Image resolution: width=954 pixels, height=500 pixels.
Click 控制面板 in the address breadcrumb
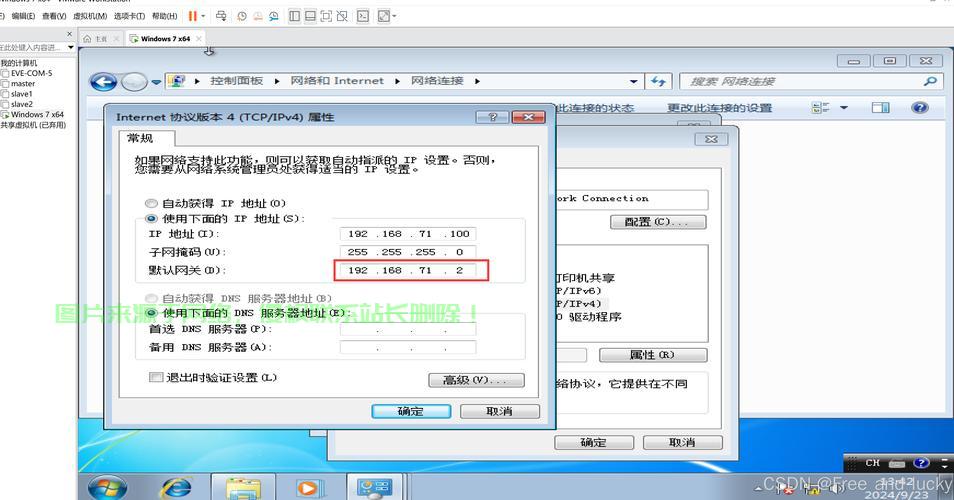(236, 81)
